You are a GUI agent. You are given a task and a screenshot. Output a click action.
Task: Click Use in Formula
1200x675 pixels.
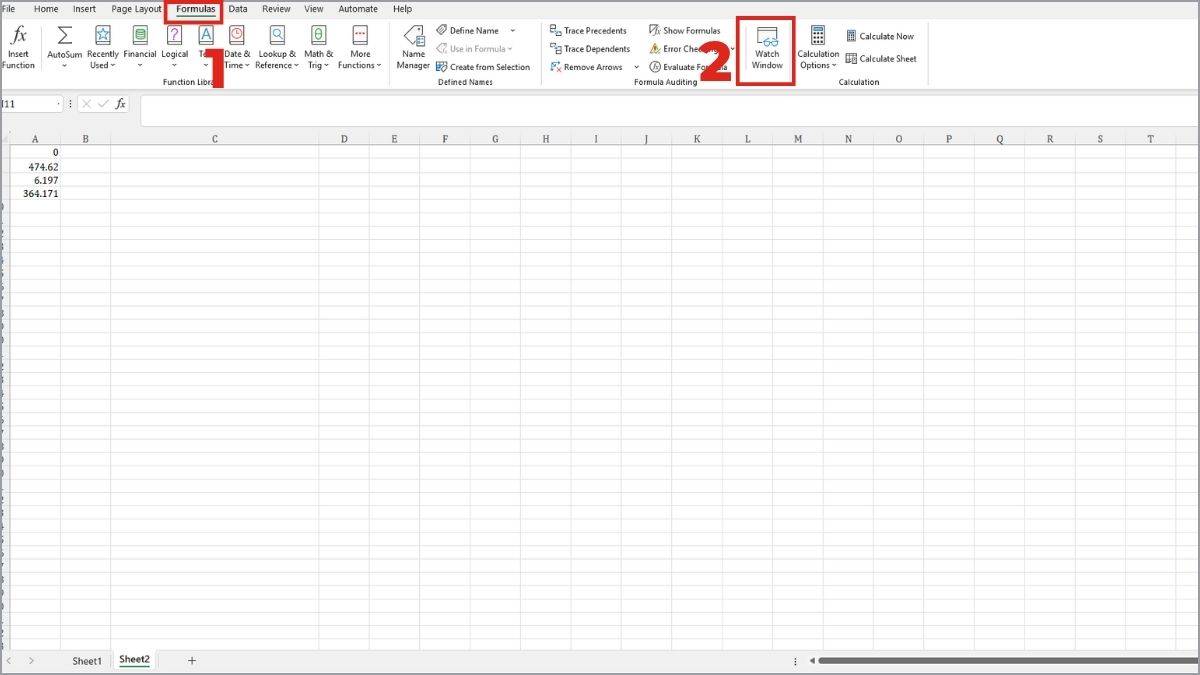click(474, 49)
